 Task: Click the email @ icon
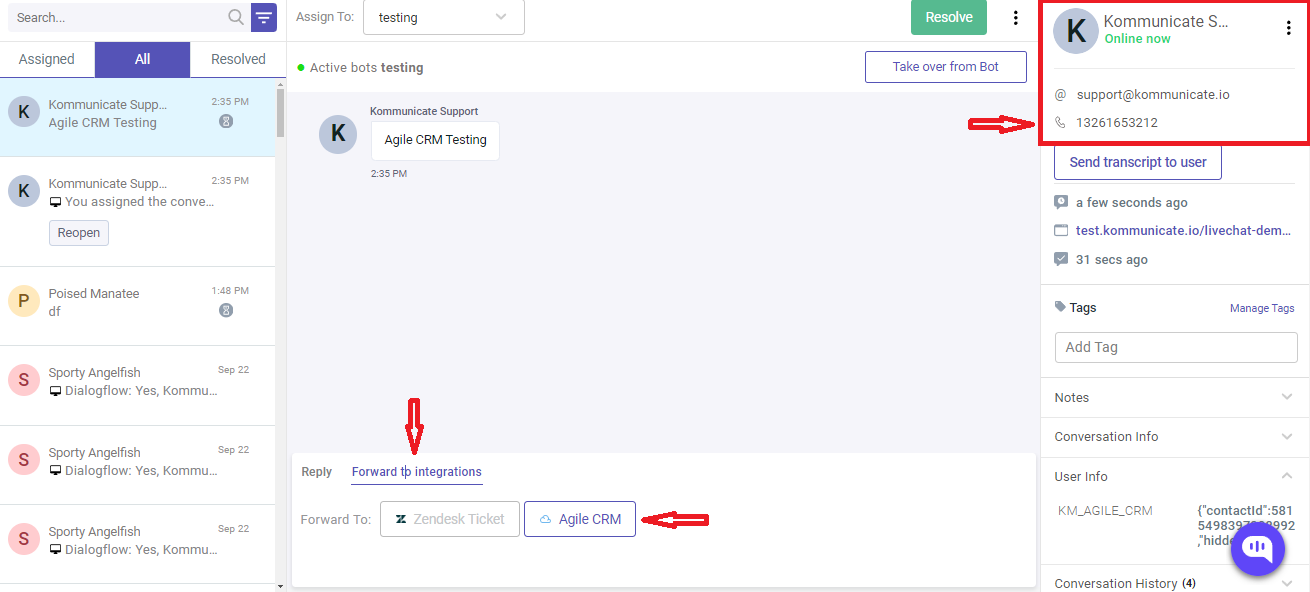[1060, 95]
